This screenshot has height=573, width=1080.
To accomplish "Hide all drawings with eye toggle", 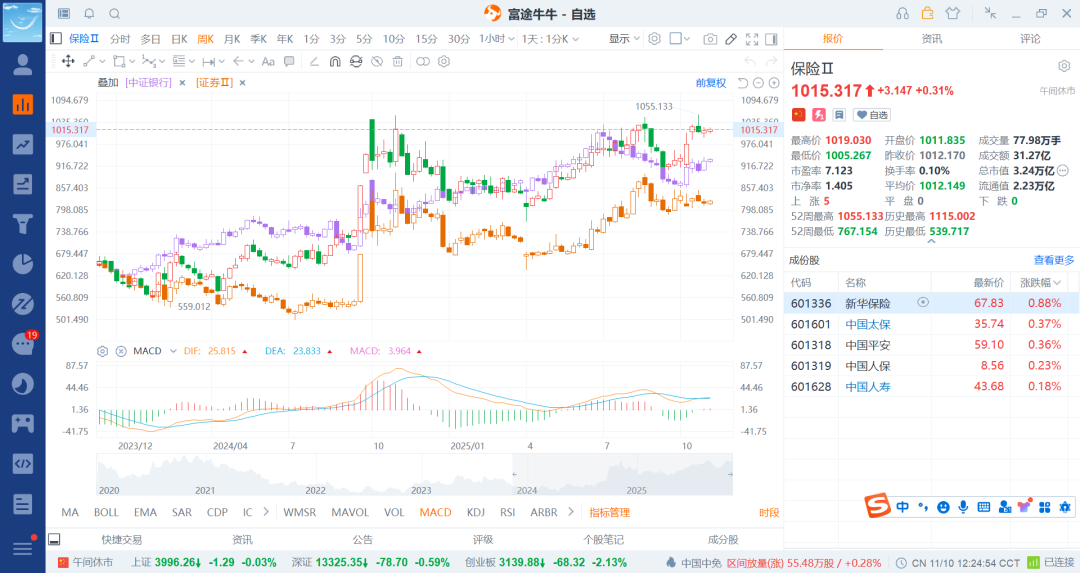I will 376,61.
